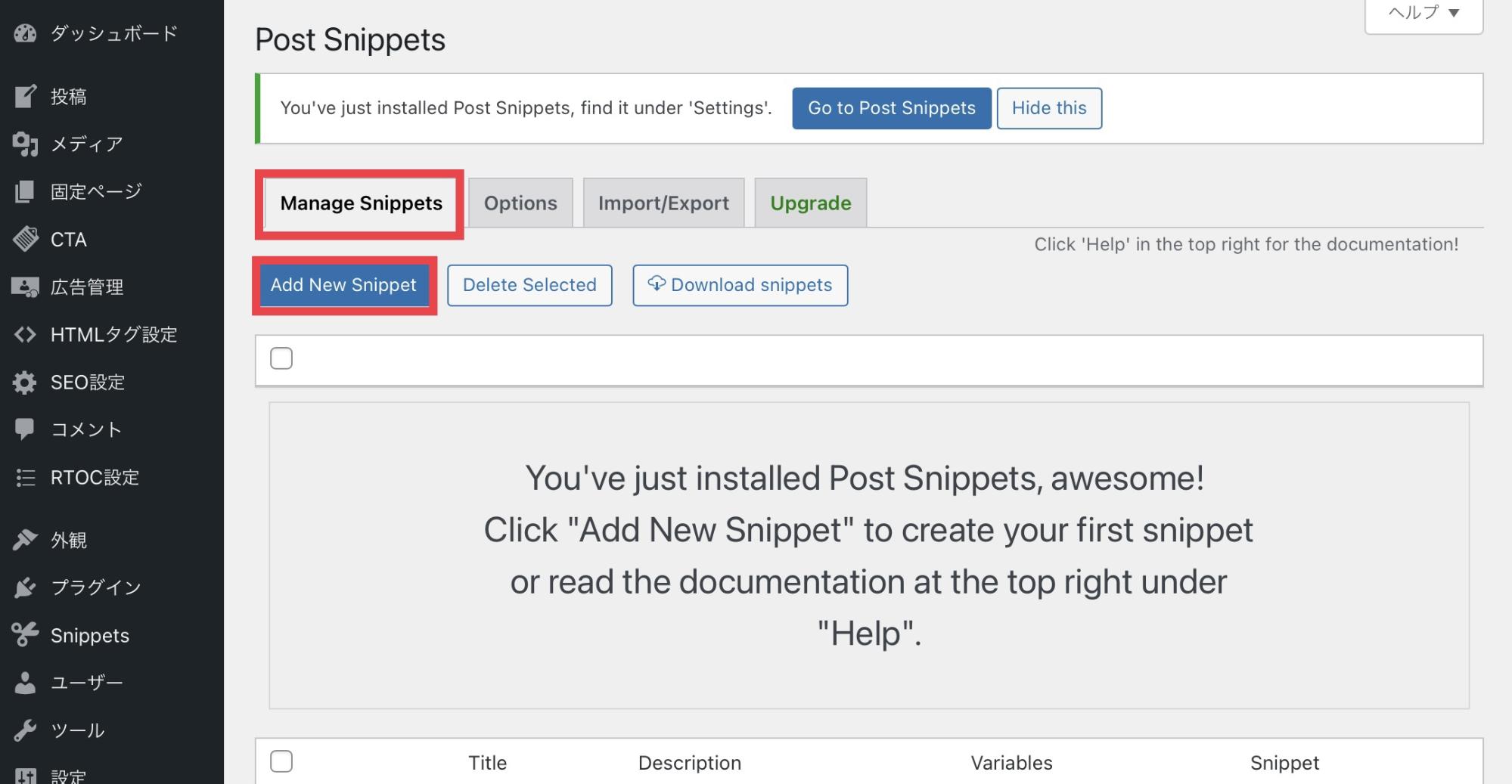Screen dimensions: 1512x784
Task: Open the Import/Export tab
Action: [x=663, y=203]
